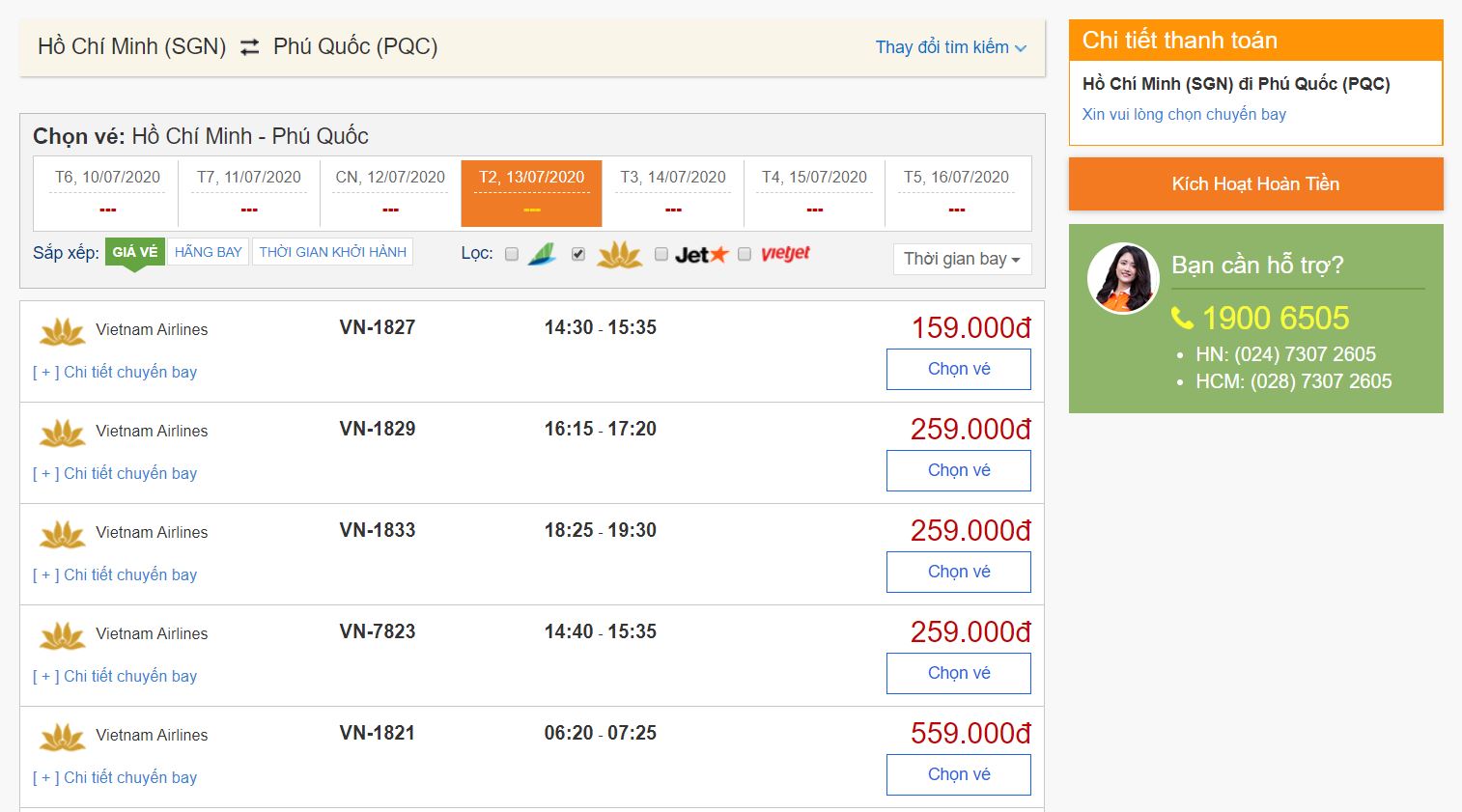Click Vietnam Airlines logo for flight VN-1827
This screenshot has width=1462, height=812.
pos(63,332)
